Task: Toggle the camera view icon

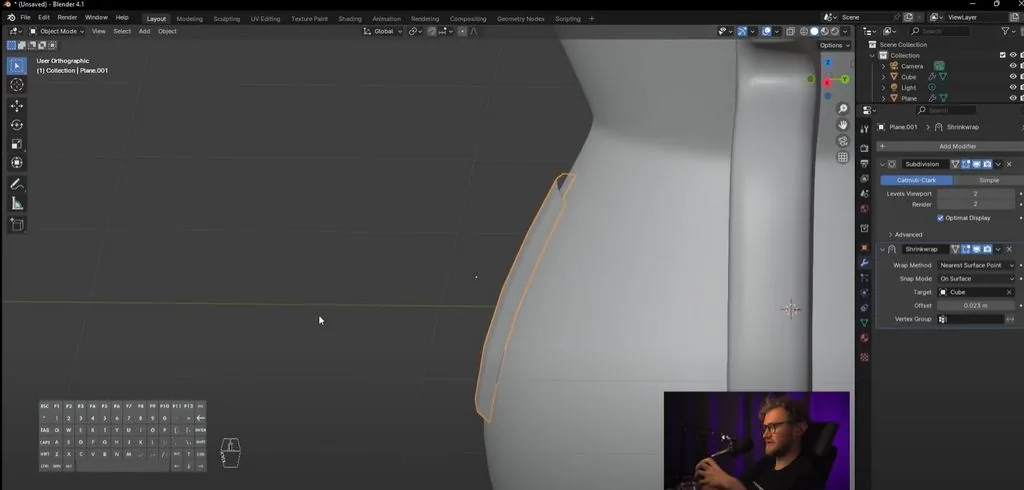Action: tap(843, 141)
